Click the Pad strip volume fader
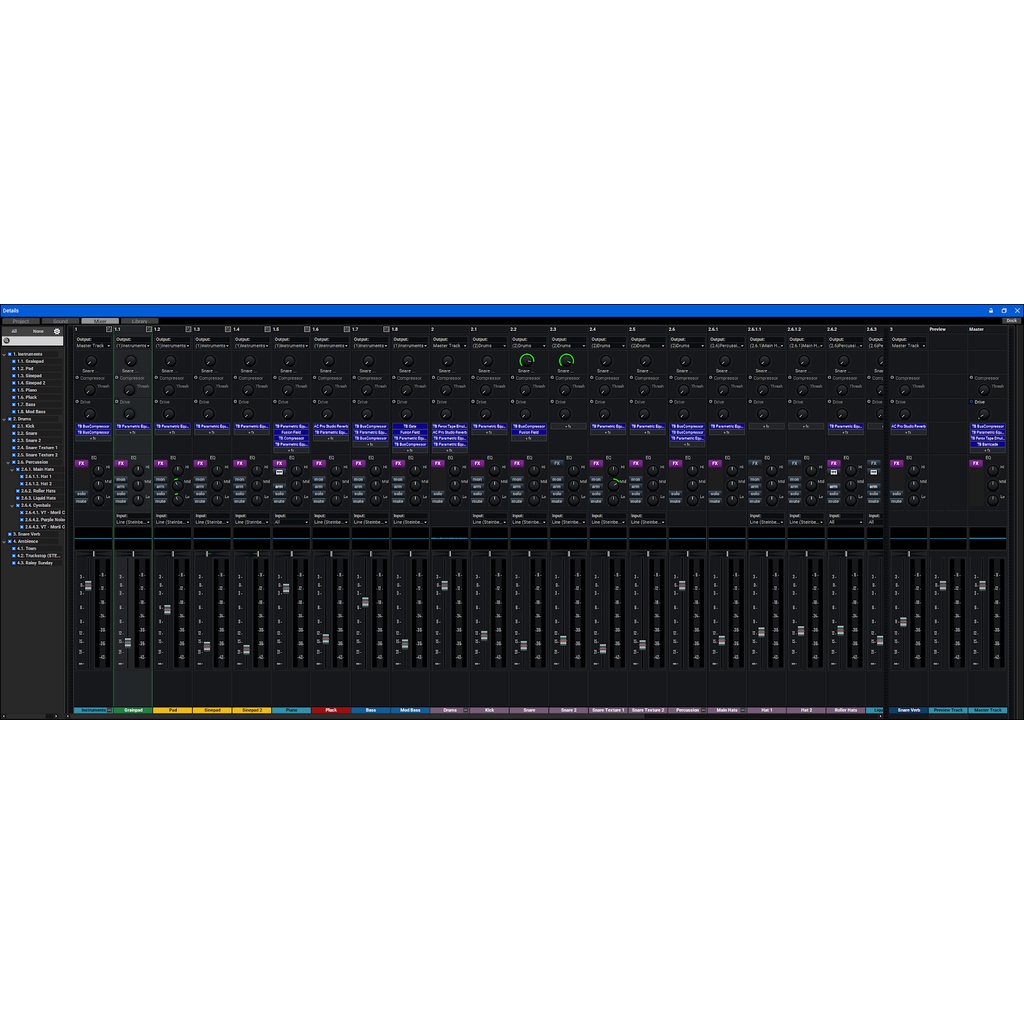Viewport: 1024px width, 1024px height. pos(167,609)
